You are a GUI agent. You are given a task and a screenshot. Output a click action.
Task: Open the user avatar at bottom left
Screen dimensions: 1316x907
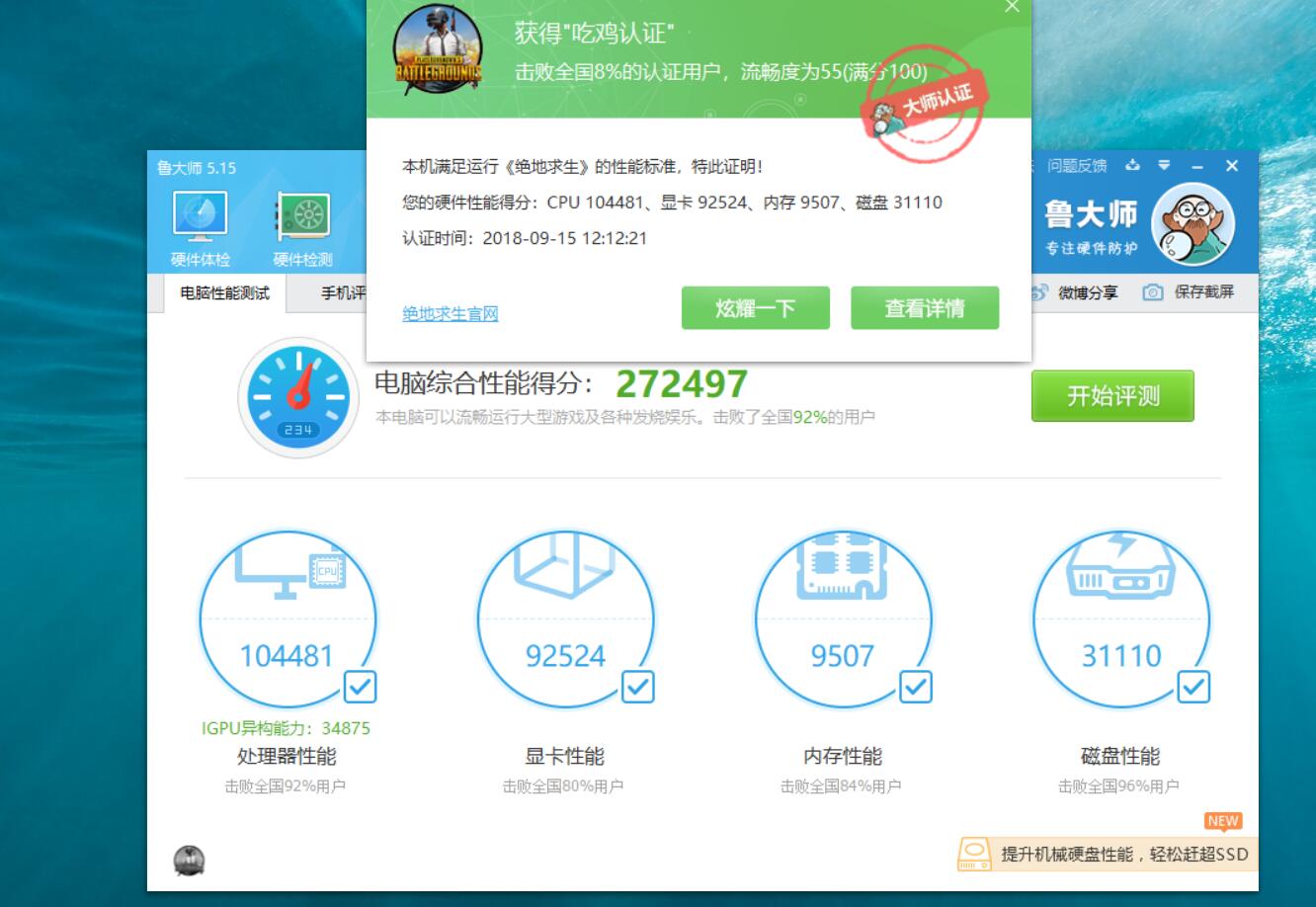188,861
